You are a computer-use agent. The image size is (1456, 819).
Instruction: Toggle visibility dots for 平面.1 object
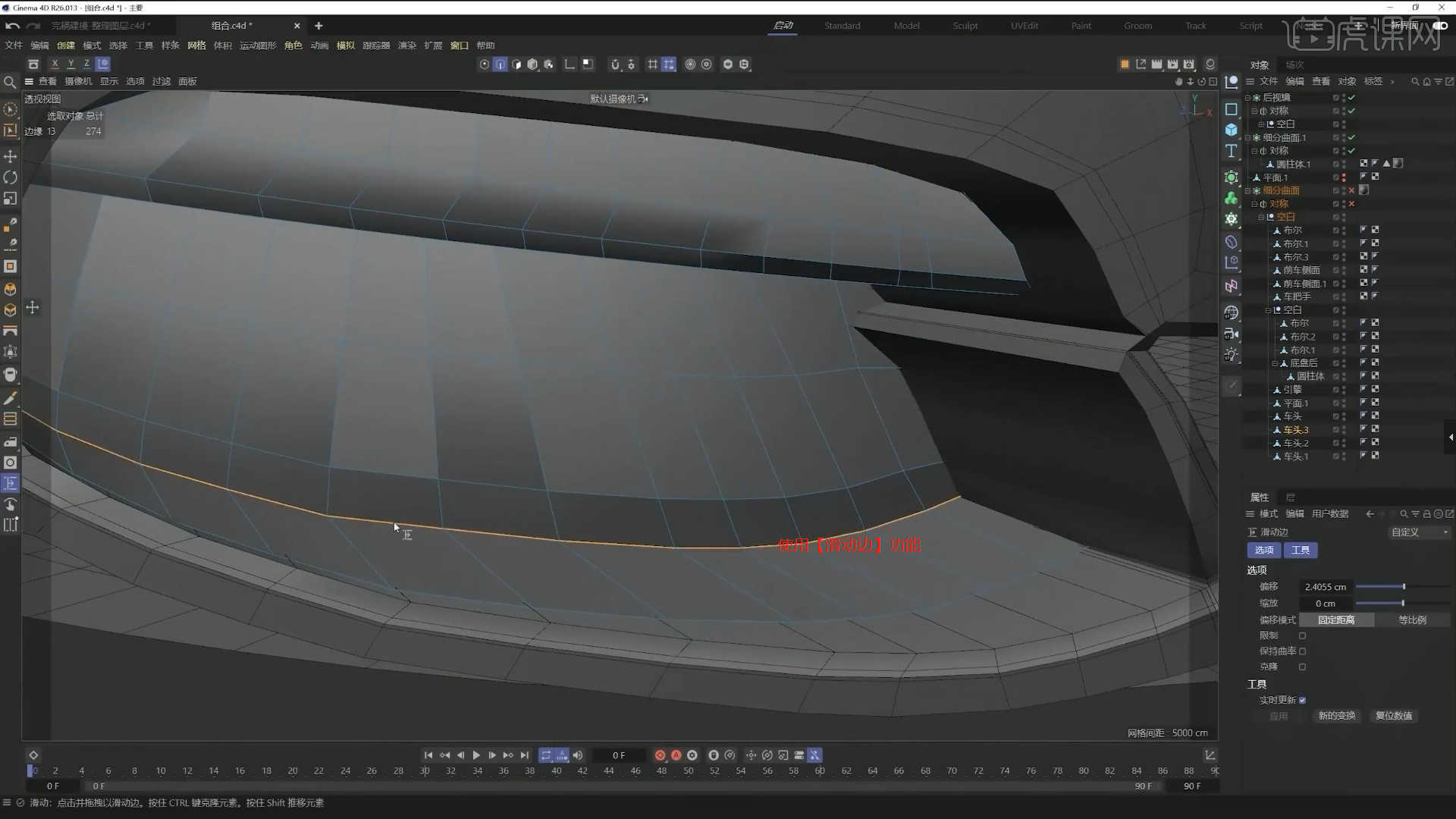[x=1344, y=177]
